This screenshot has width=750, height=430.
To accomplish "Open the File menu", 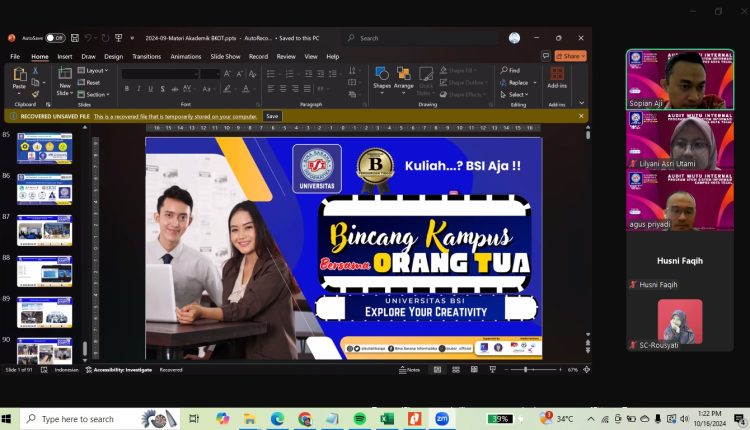I will 15,56.
